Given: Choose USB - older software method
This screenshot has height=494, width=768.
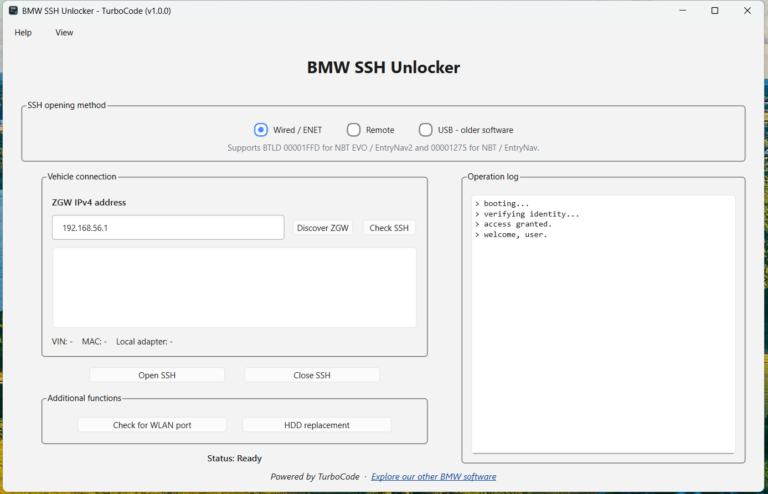Looking at the screenshot, I should click(466, 130).
